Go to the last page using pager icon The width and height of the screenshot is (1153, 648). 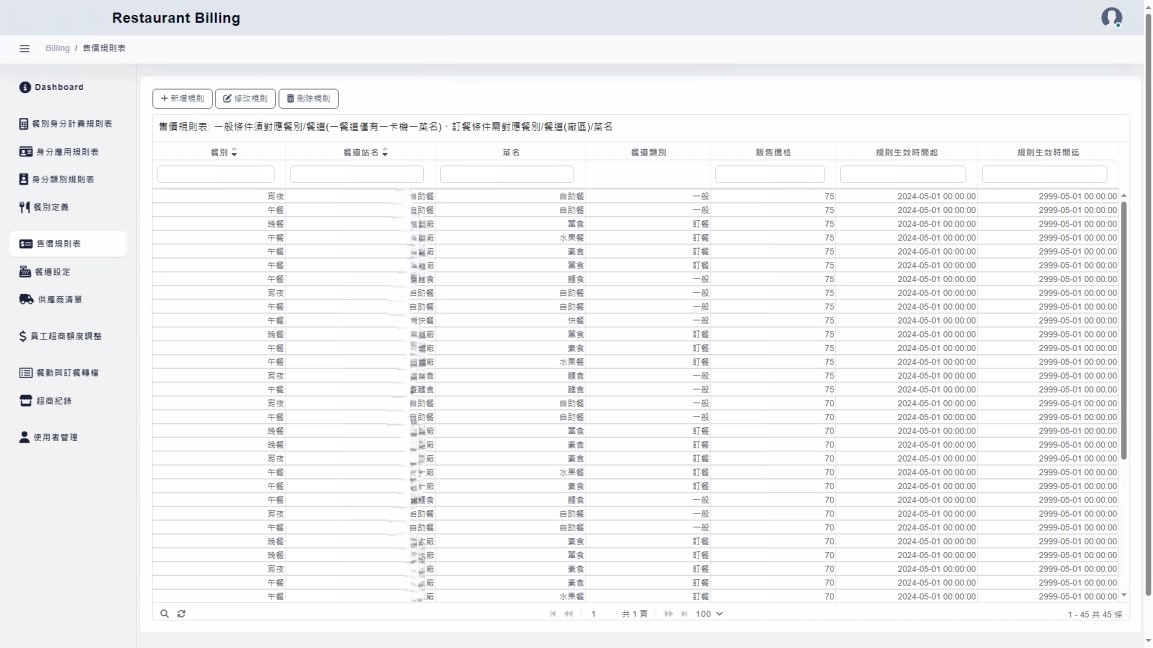pos(685,613)
